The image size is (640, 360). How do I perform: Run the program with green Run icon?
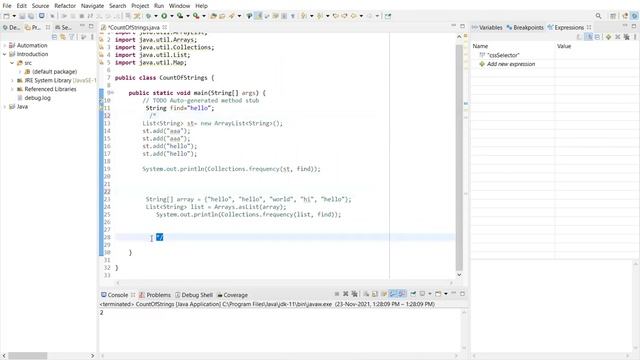coord(164,16)
